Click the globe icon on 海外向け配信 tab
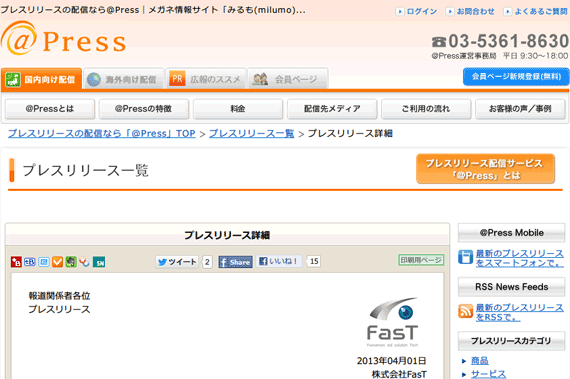This screenshot has width=570, height=379. [x=94, y=79]
